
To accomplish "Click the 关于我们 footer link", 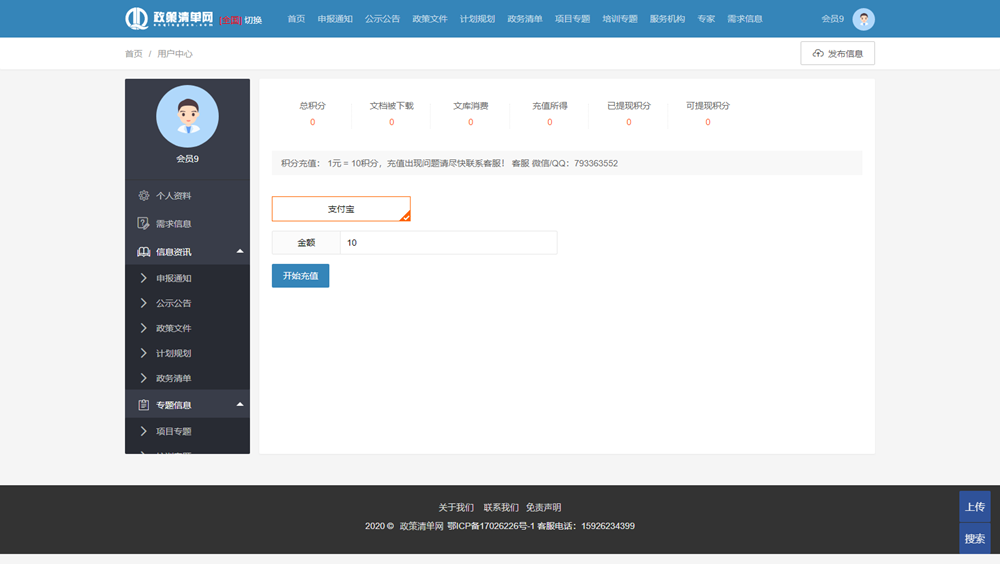I will [456, 507].
